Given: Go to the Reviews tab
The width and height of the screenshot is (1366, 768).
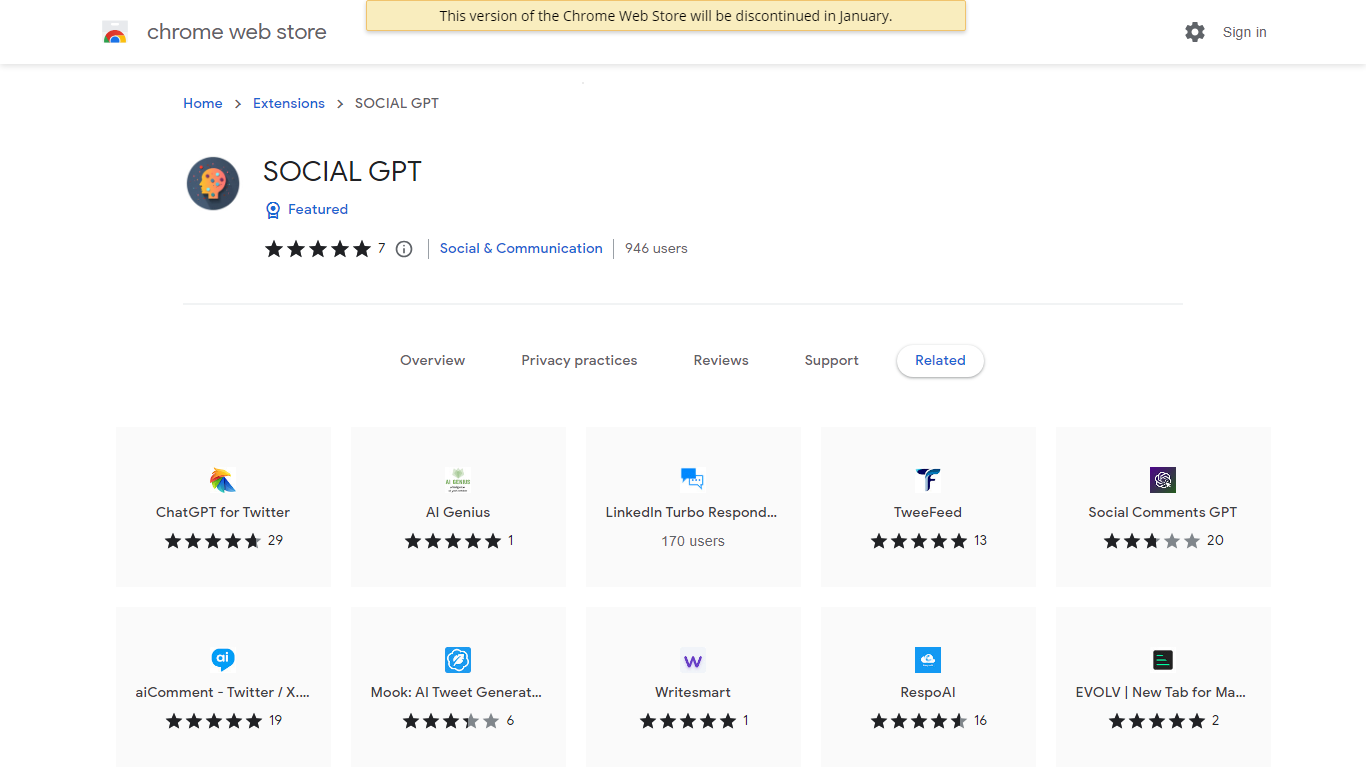Looking at the screenshot, I should pos(721,360).
